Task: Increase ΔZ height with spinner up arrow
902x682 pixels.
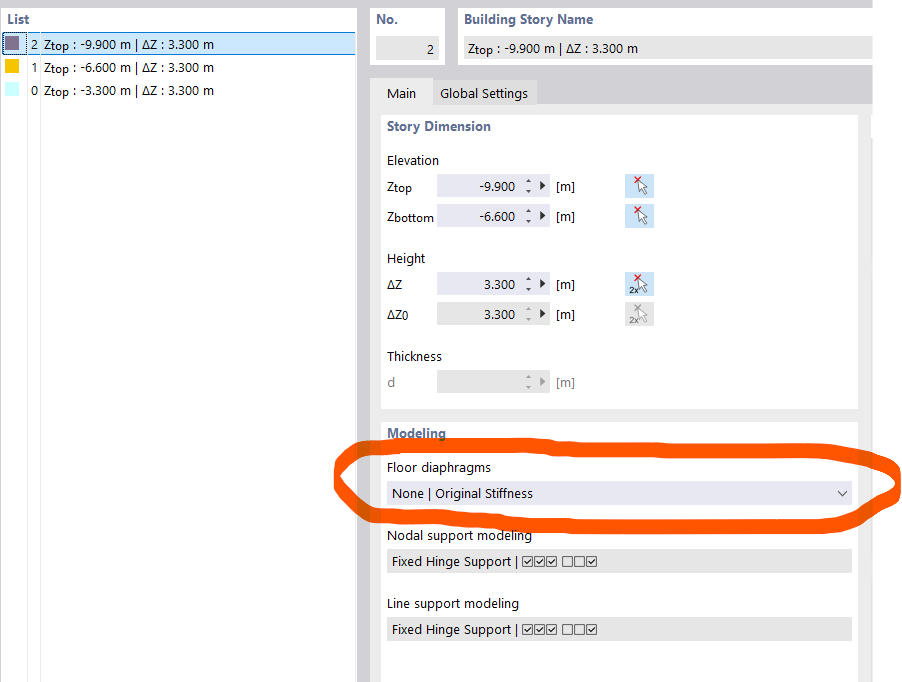Action: pyautogui.click(x=528, y=280)
